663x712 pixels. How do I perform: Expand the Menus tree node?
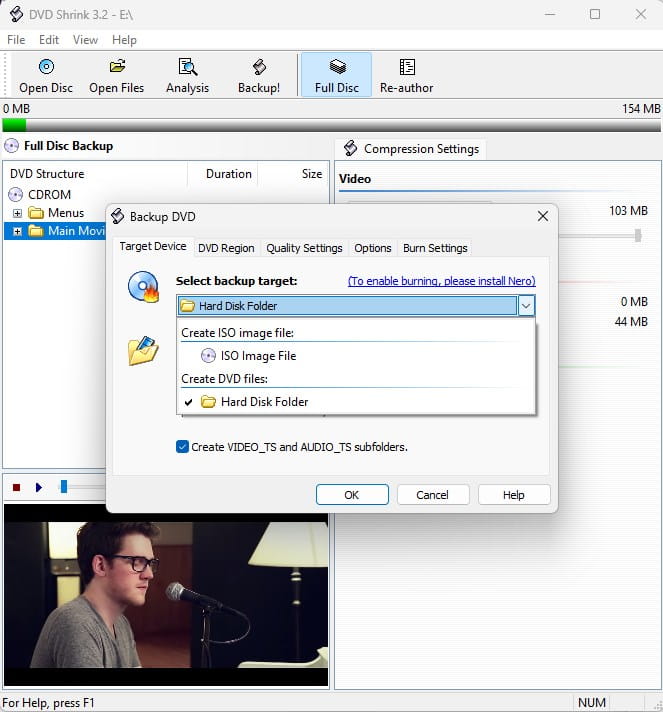point(17,213)
